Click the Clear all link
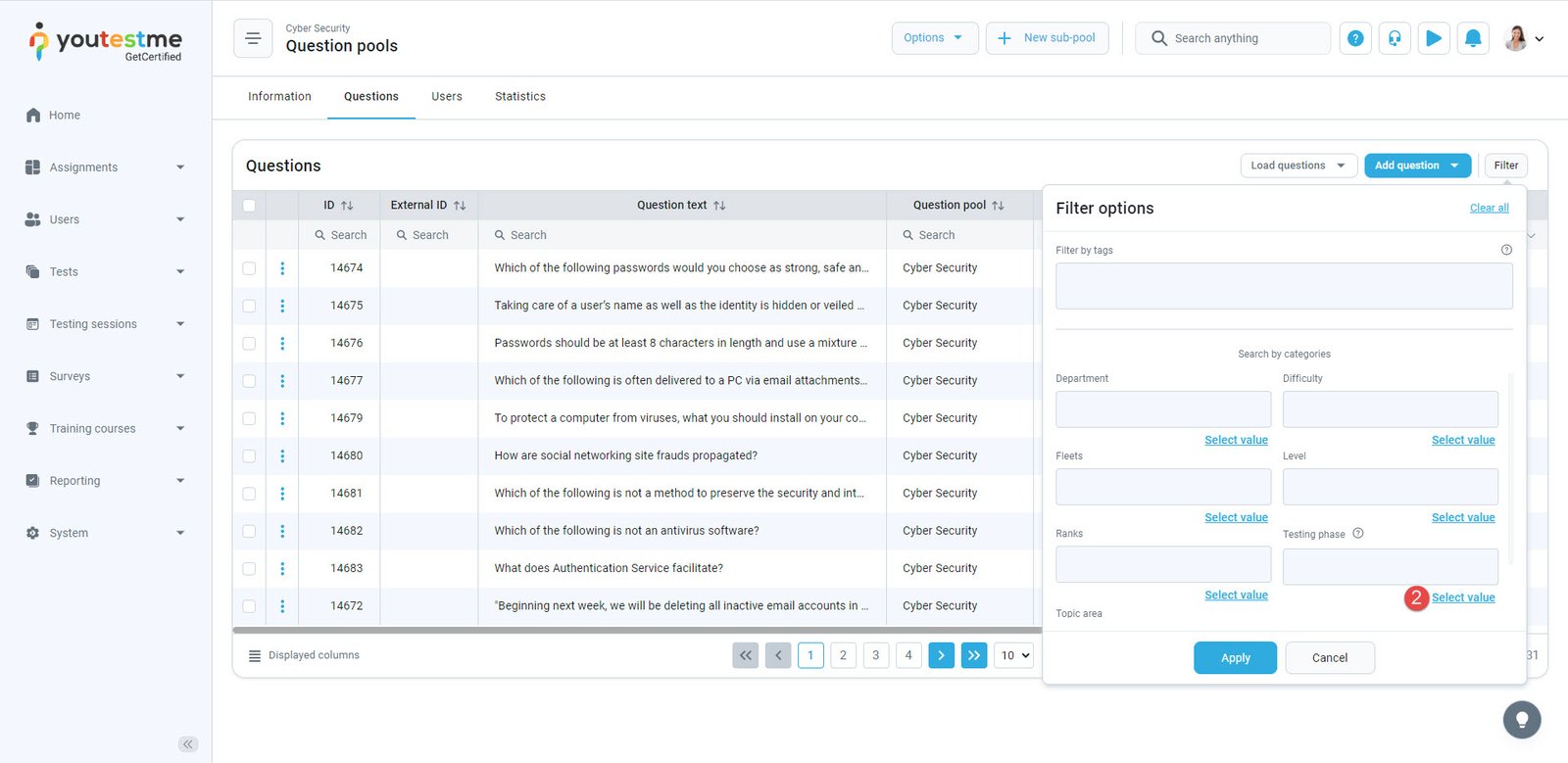This screenshot has height=763, width=1568. tap(1489, 209)
